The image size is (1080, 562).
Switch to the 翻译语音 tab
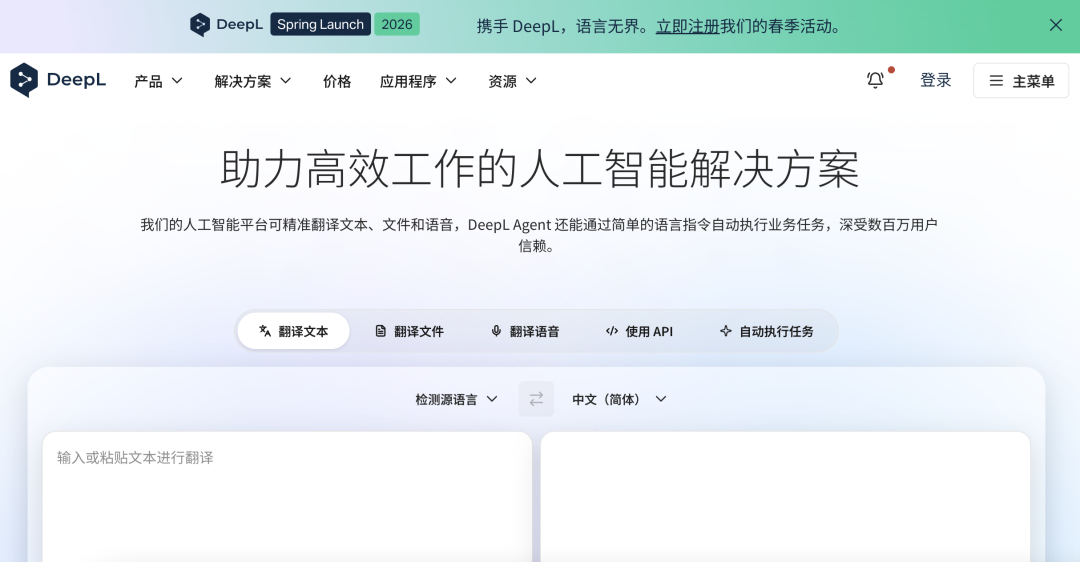tap(525, 331)
